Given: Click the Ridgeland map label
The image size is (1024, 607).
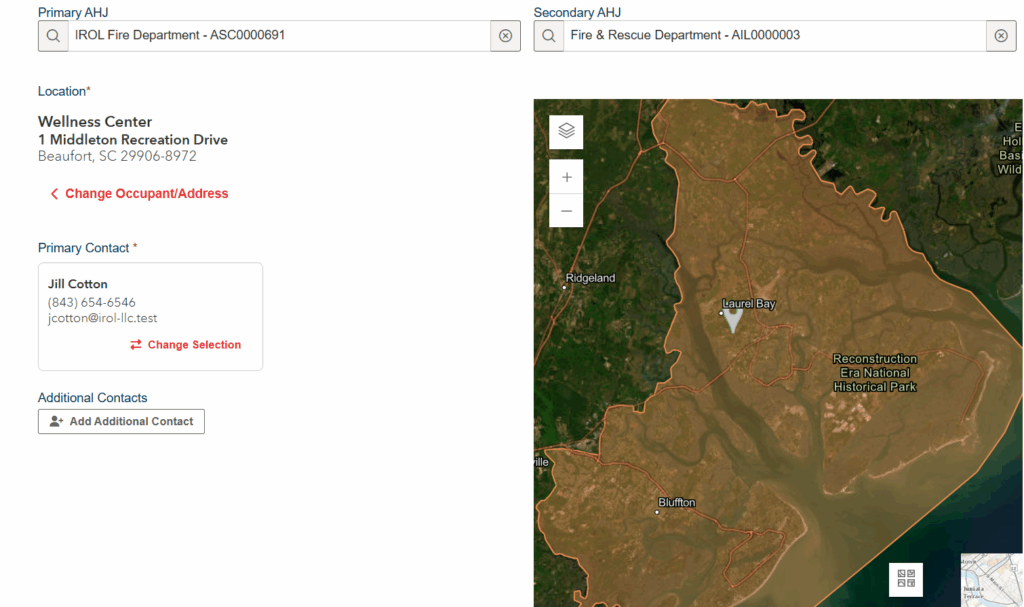Looking at the screenshot, I should 590,278.
